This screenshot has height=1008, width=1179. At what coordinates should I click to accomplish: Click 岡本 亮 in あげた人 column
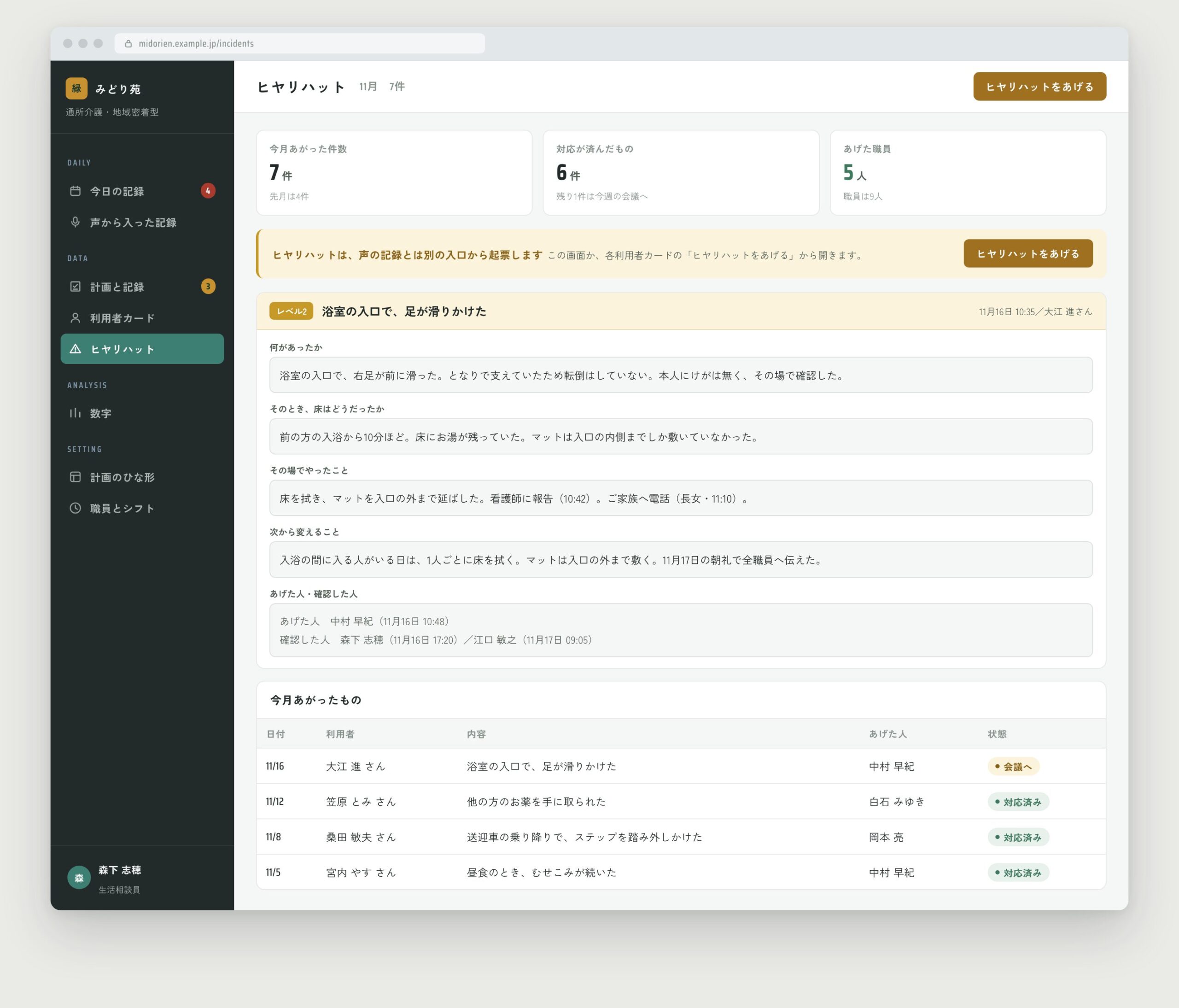coord(886,837)
